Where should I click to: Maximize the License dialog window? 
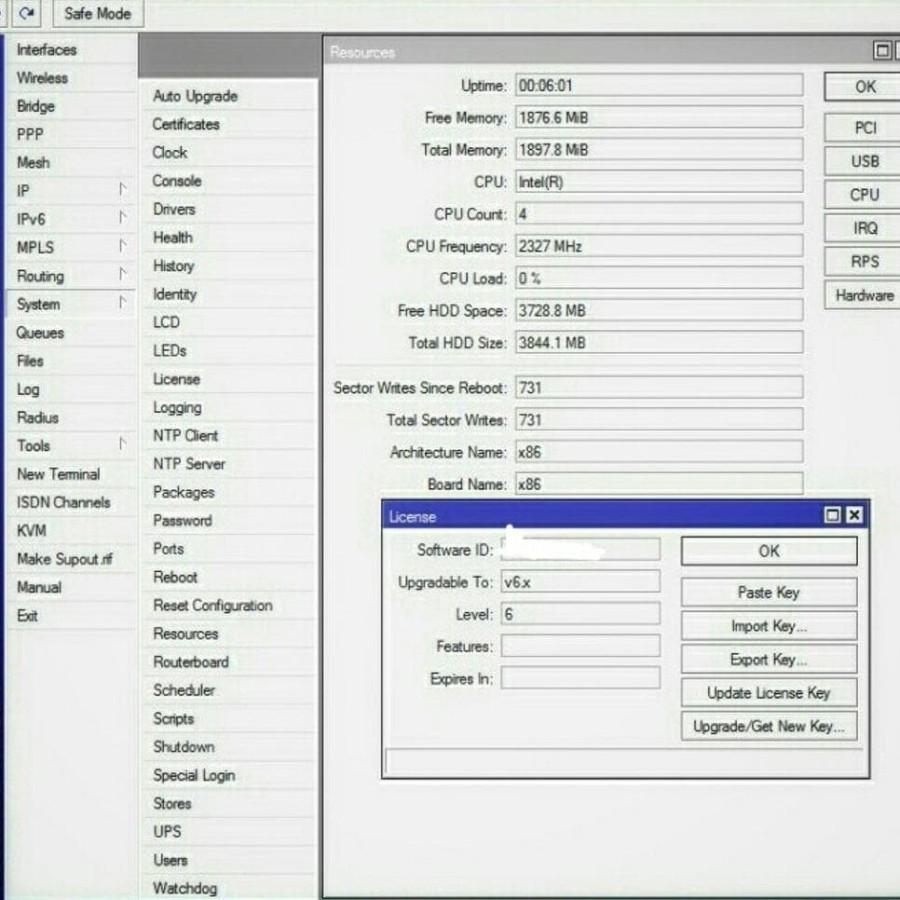[832, 515]
